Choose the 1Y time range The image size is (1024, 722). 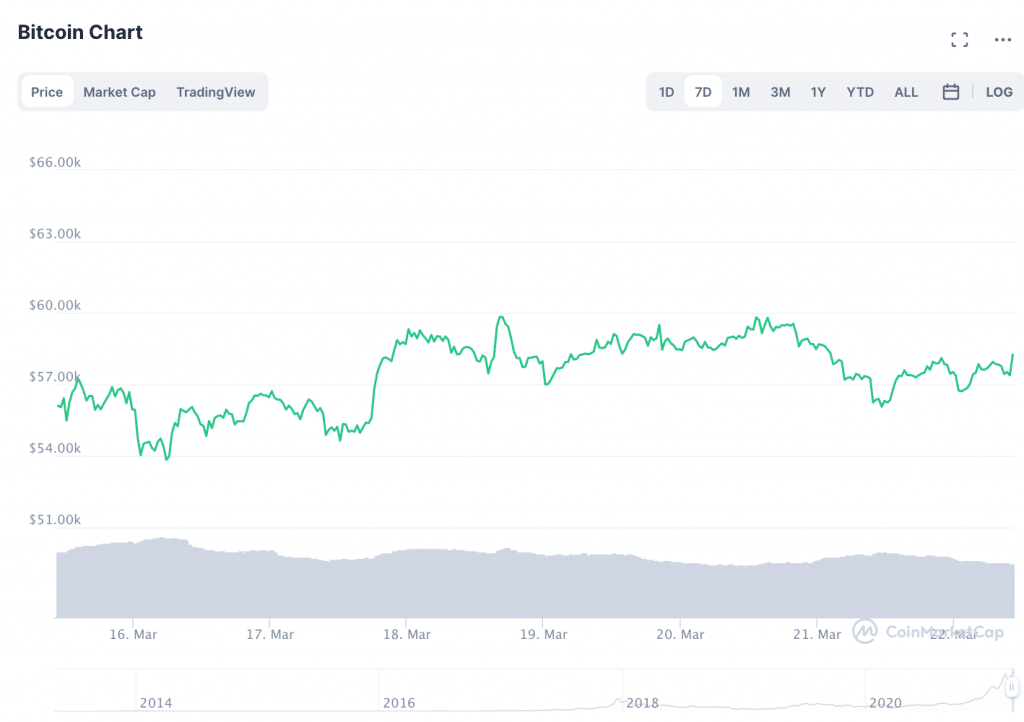[x=818, y=92]
